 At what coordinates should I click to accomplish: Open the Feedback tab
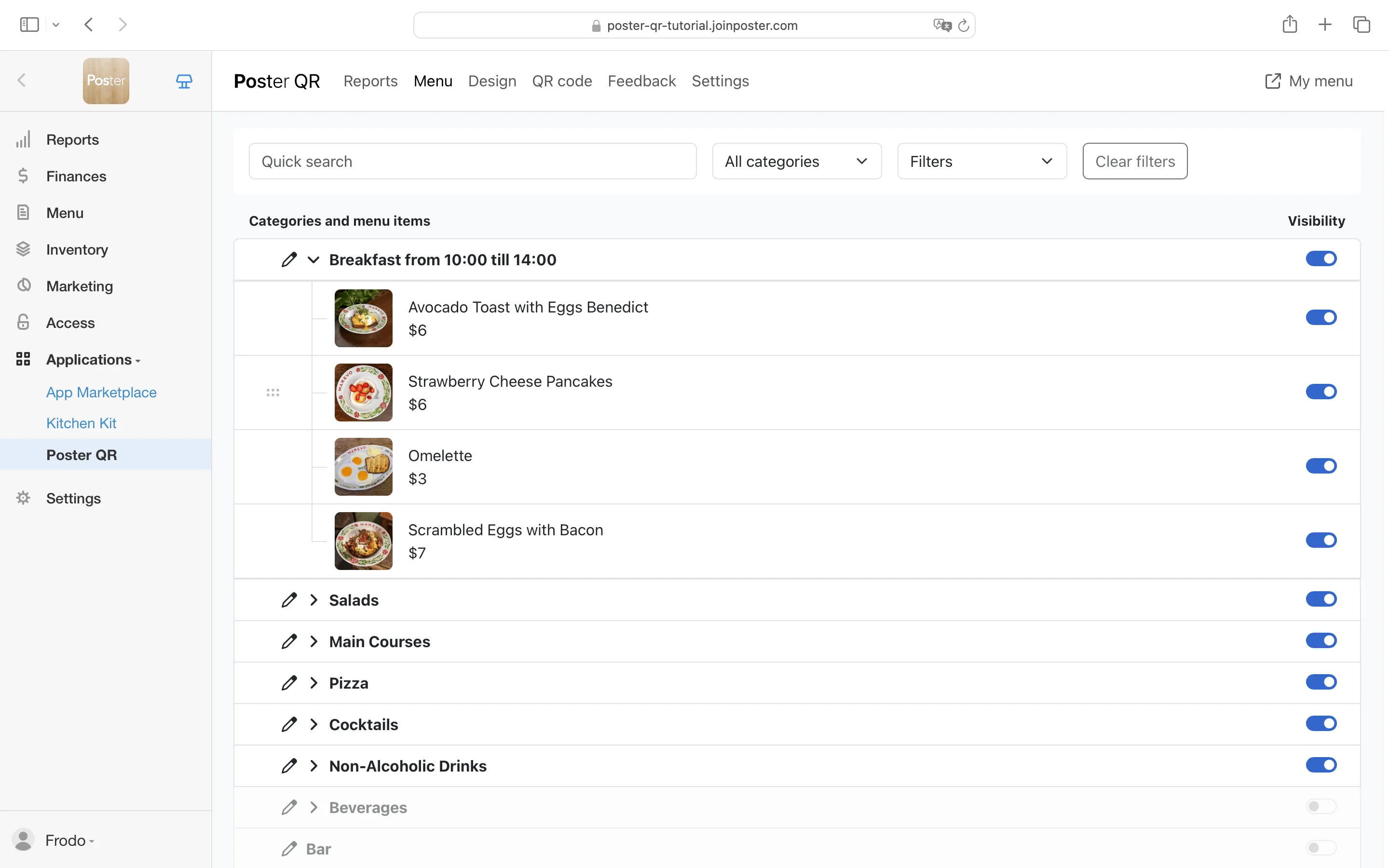pos(641,81)
